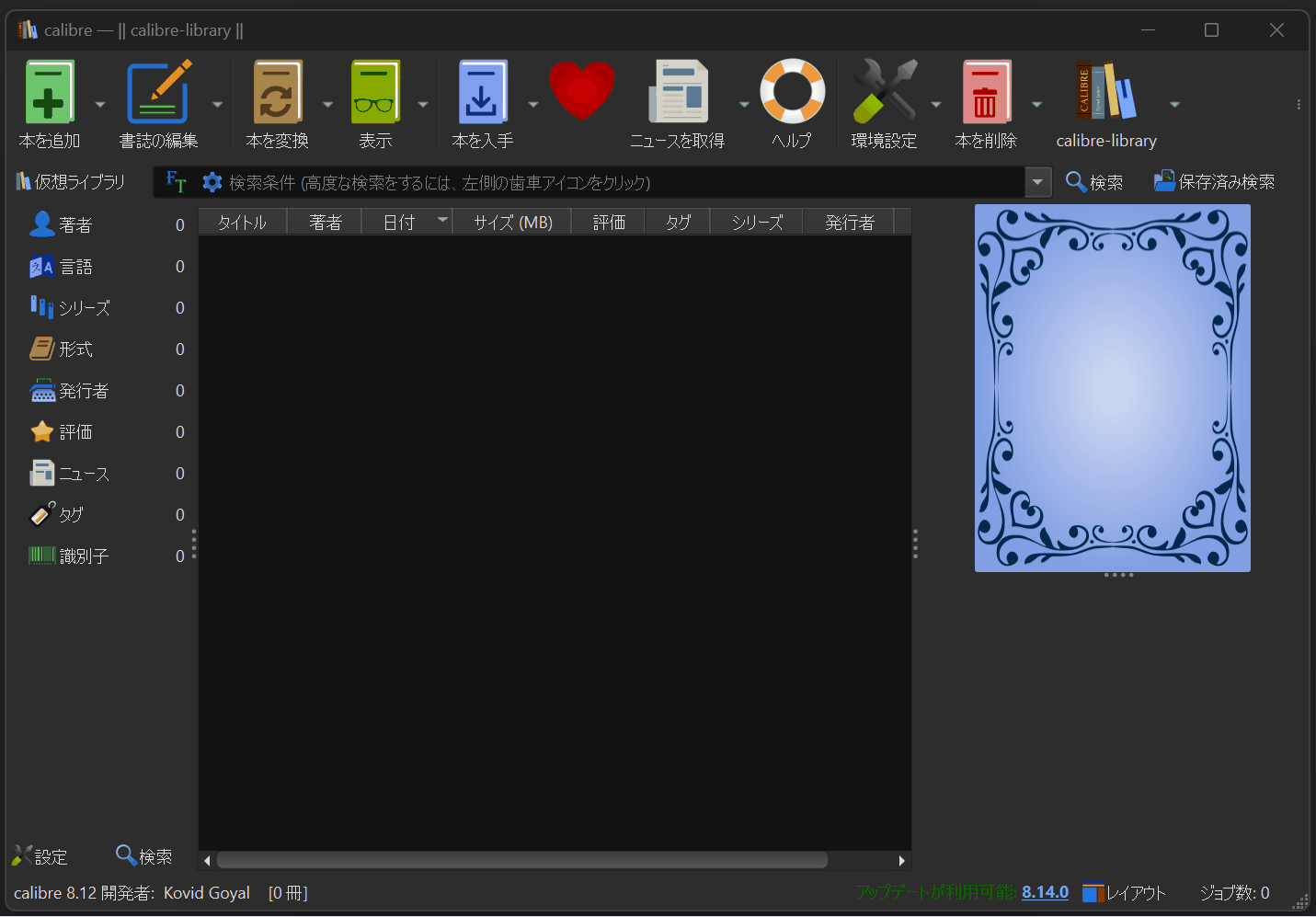Click the 仮想ライブラリ sidebar button
The width and height of the screenshot is (1316, 917).
(x=72, y=181)
